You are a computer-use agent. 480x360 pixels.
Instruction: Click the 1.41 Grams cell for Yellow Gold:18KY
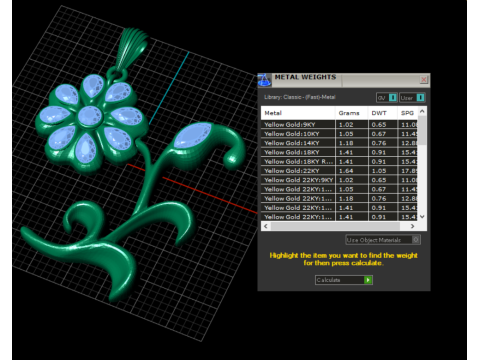coord(352,152)
